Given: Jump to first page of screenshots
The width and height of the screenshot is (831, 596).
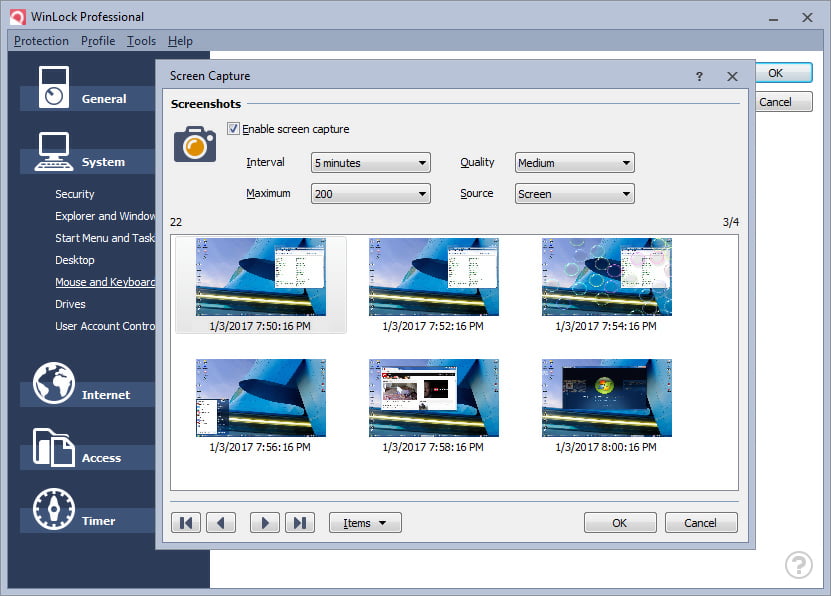Looking at the screenshot, I should (186, 523).
